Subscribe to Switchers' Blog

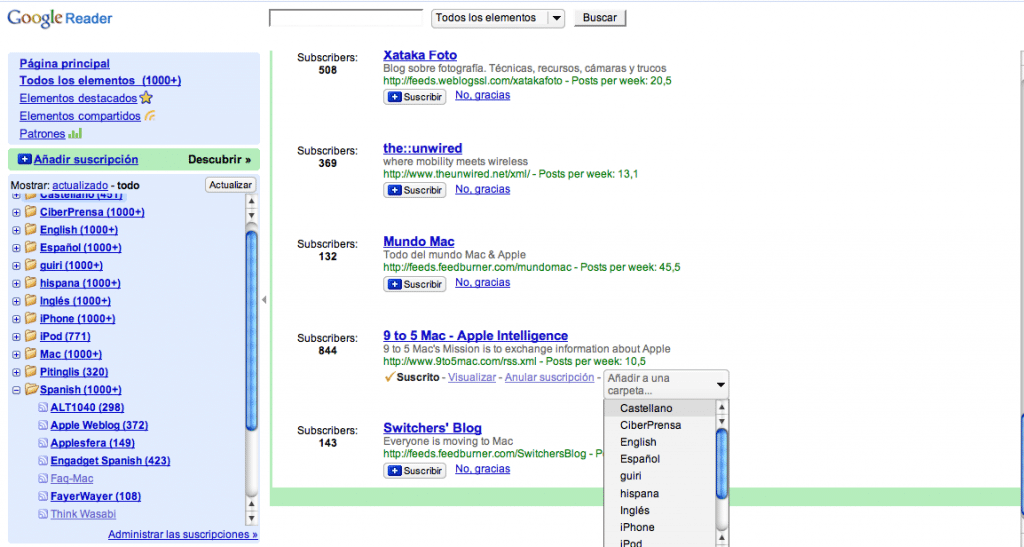tap(415, 470)
